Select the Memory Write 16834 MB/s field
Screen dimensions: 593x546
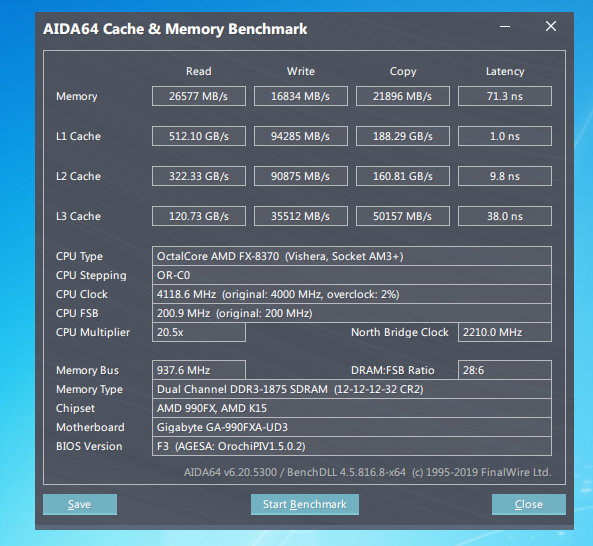[x=301, y=96]
